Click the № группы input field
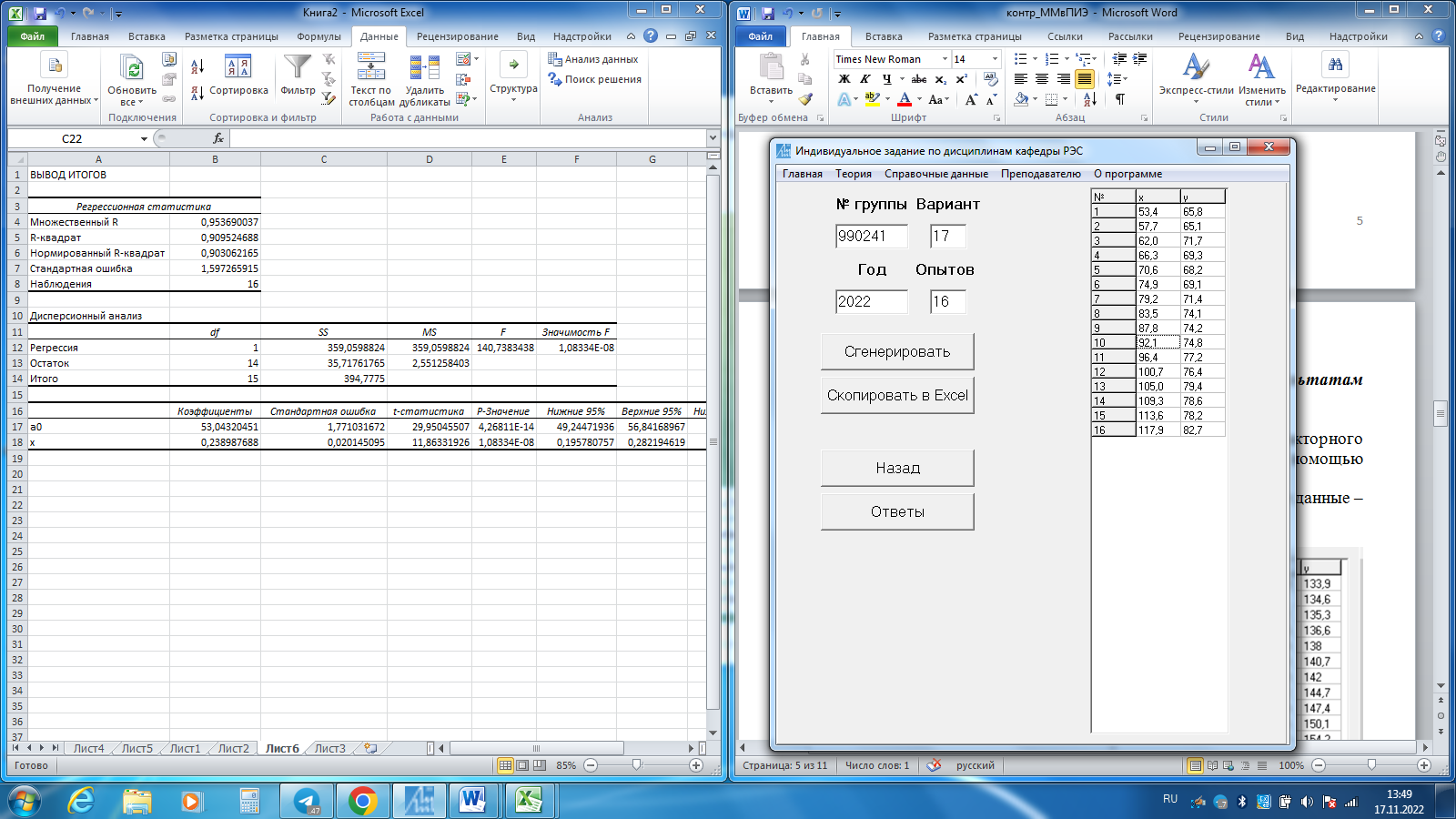 (x=872, y=236)
